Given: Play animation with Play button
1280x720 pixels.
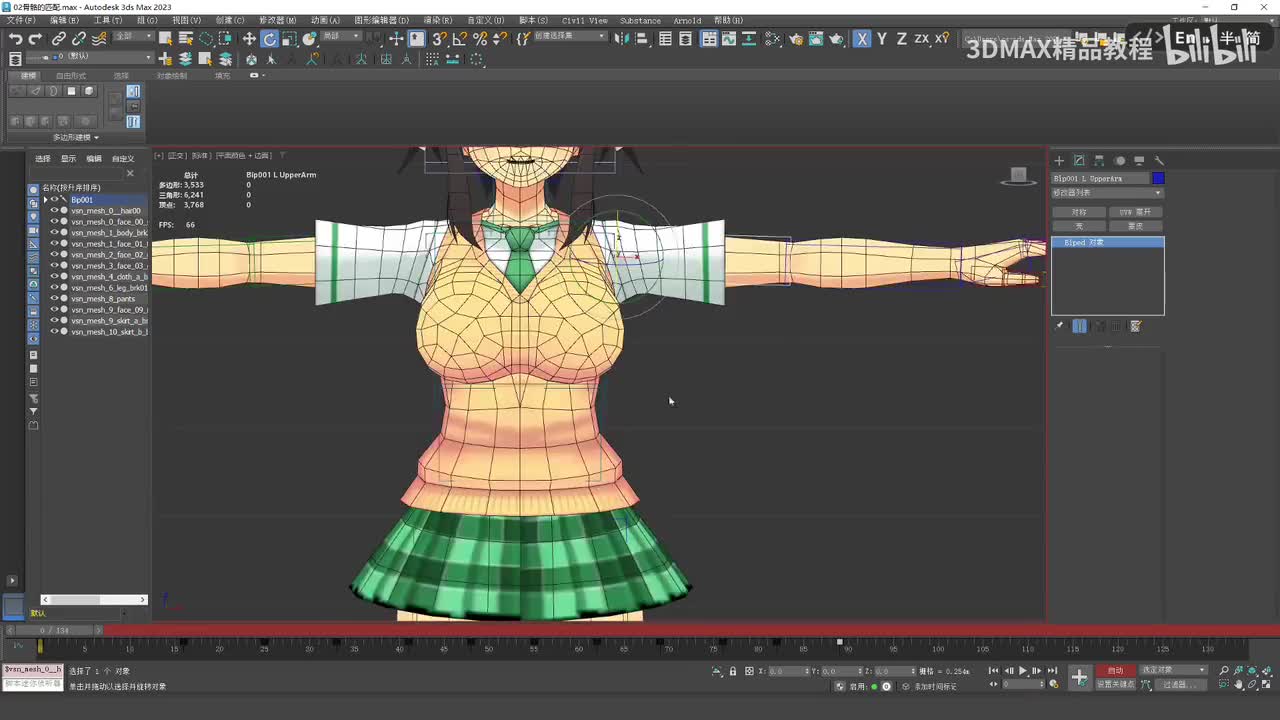Looking at the screenshot, I should [1022, 671].
